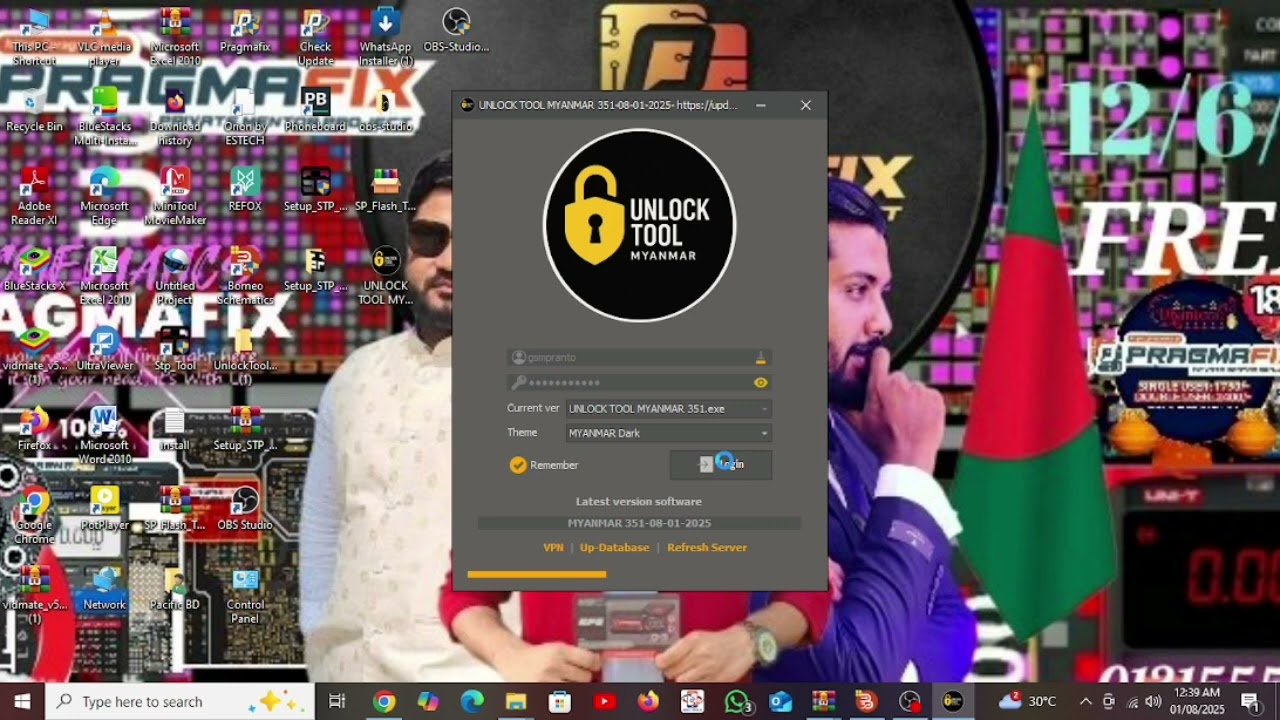Select the Phoneboard desktop icon
The image size is (1280, 720).
tap(315, 110)
